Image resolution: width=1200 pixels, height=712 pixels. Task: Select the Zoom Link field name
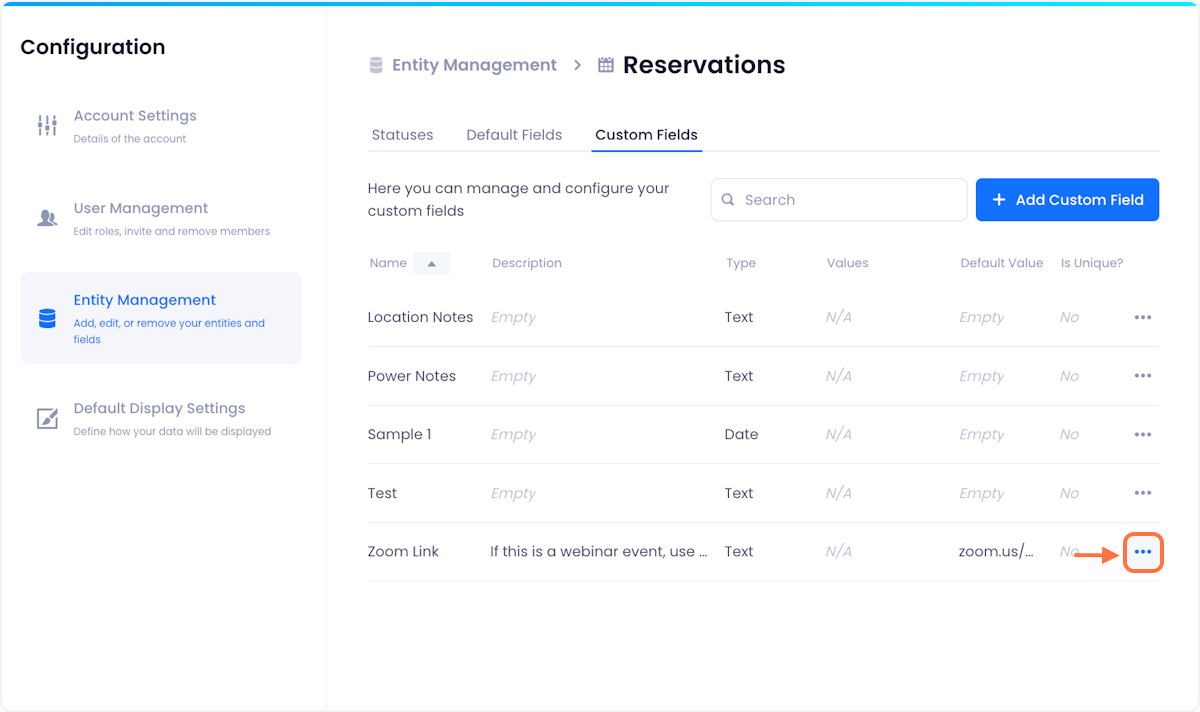tap(403, 551)
